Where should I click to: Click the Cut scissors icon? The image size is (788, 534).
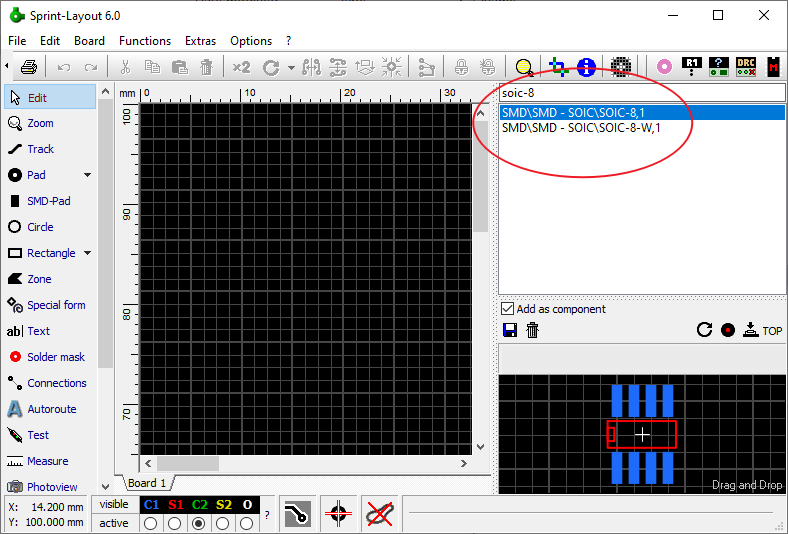(x=125, y=67)
